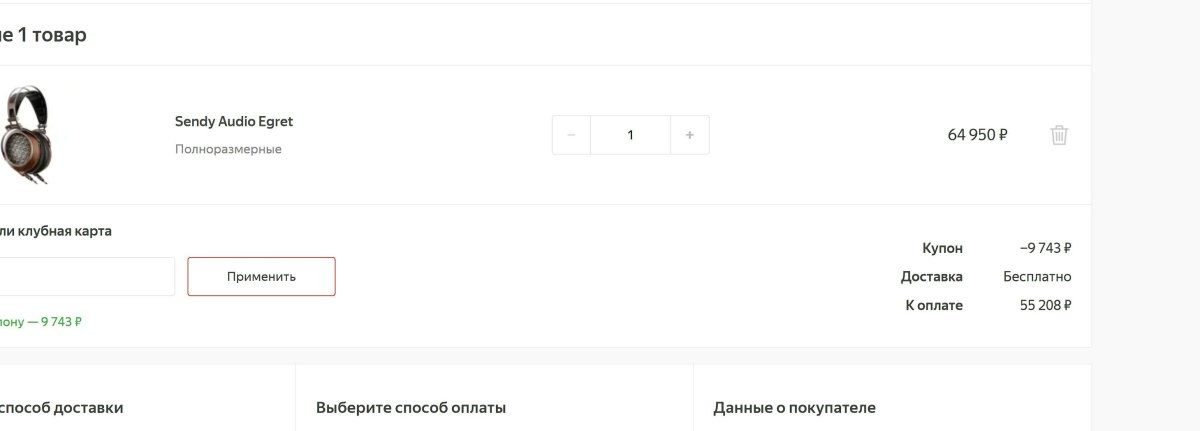Go to the Выберите способ оплаты heading
1200x431 pixels.
(x=411, y=408)
